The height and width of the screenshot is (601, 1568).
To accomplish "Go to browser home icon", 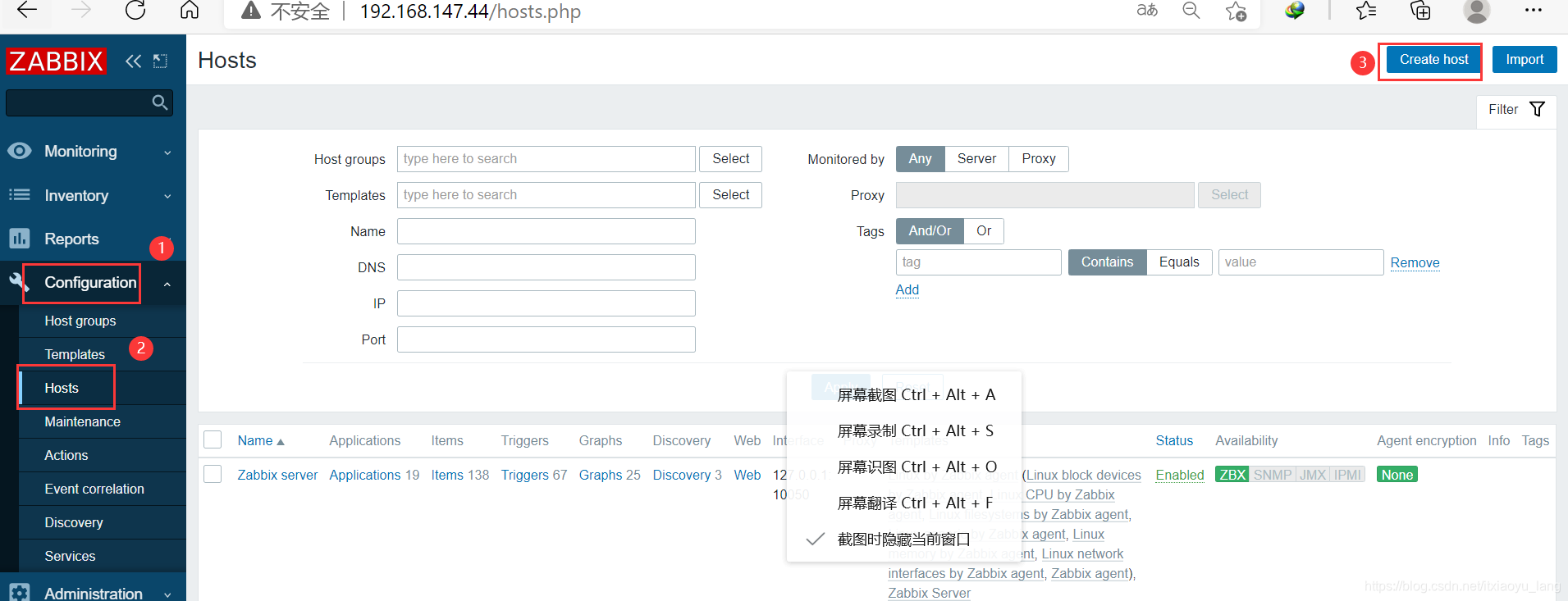I will coord(190,10).
